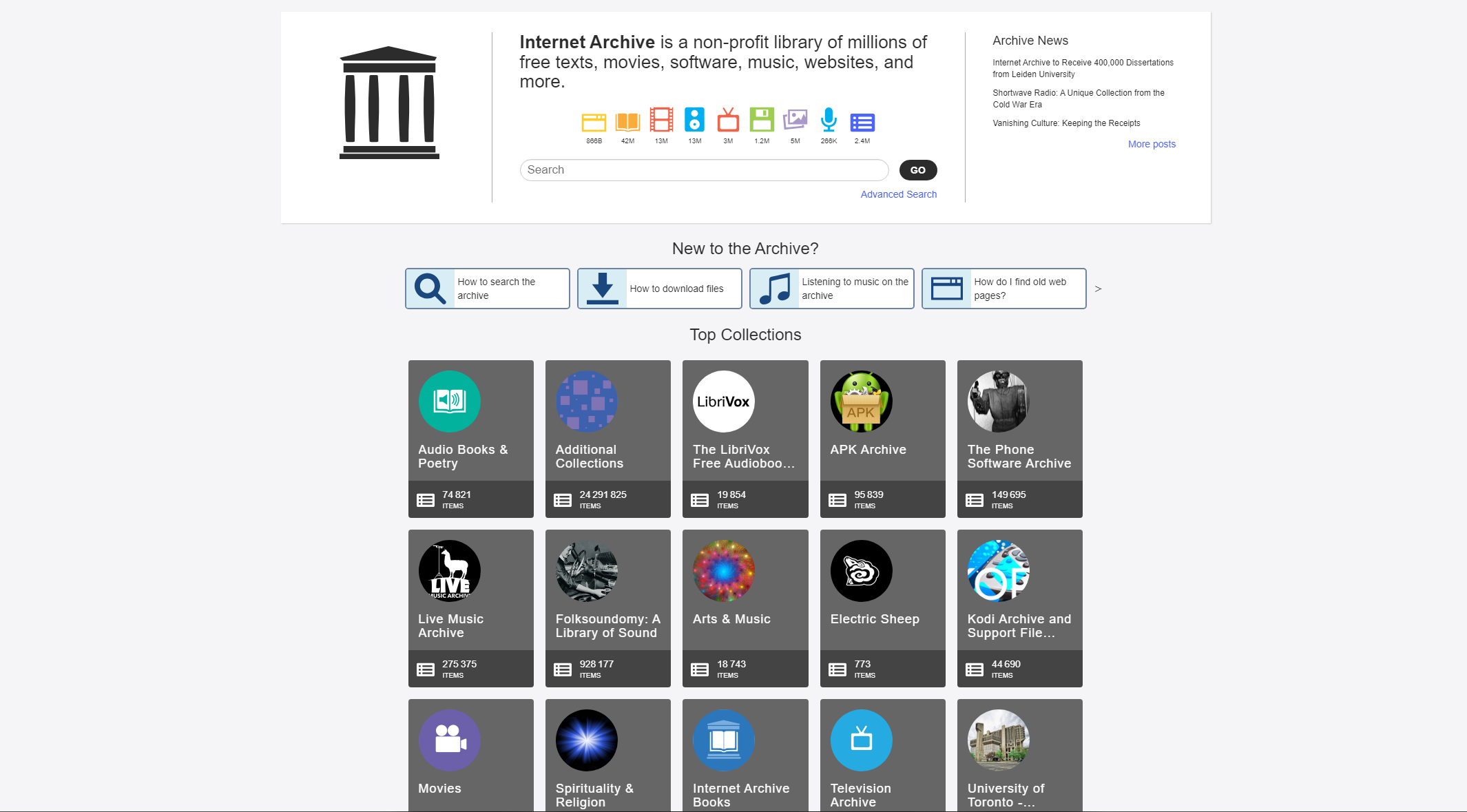Open the How to download files tutorial

(x=659, y=289)
